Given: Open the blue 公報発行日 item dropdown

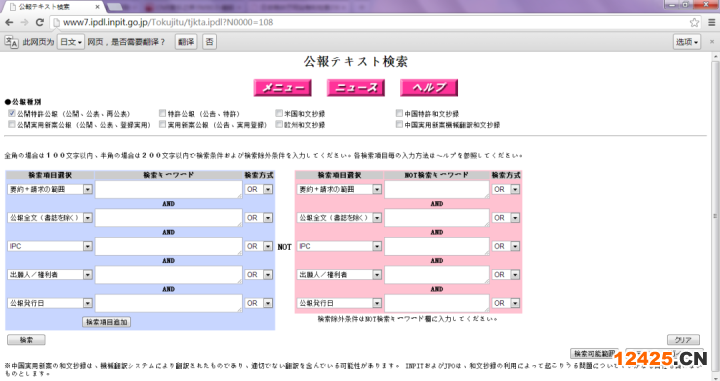Looking at the screenshot, I should click(x=50, y=303).
